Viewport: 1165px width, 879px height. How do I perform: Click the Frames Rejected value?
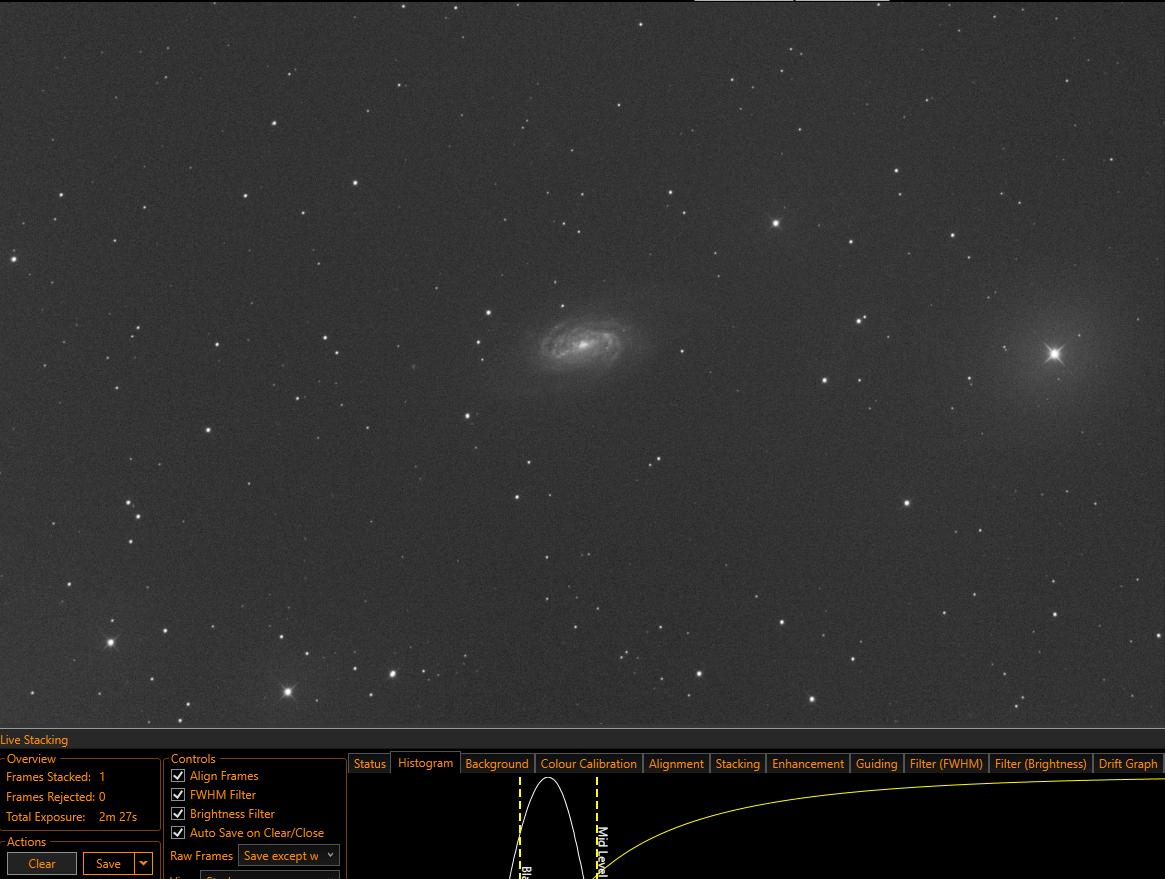point(102,797)
